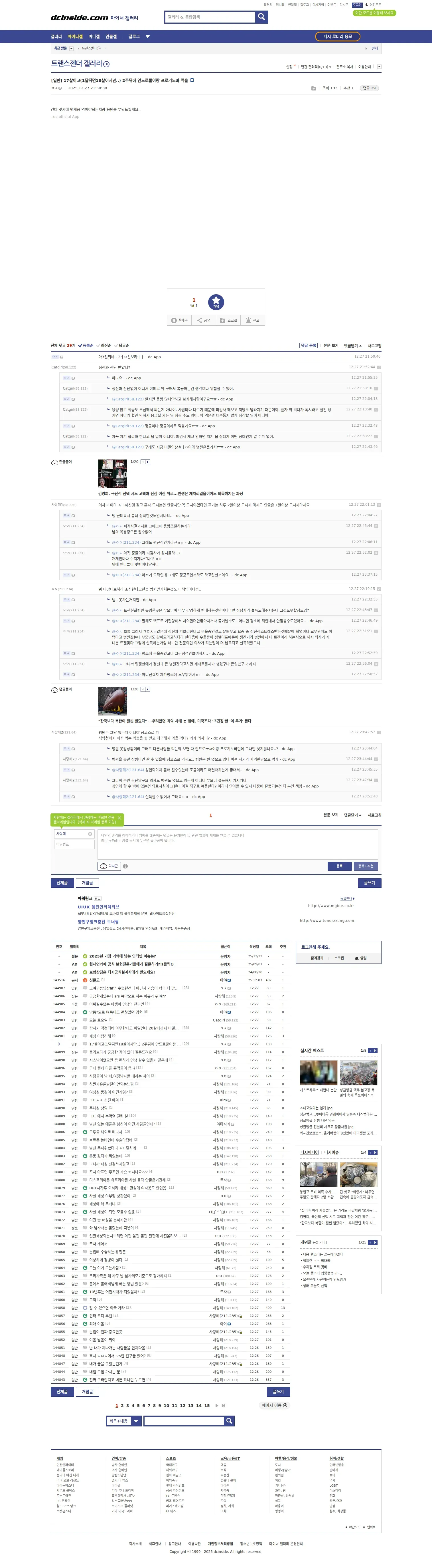Click the 글쓰기 button above post list
Image resolution: width=432 pixels, height=1568 pixels.
[369, 883]
